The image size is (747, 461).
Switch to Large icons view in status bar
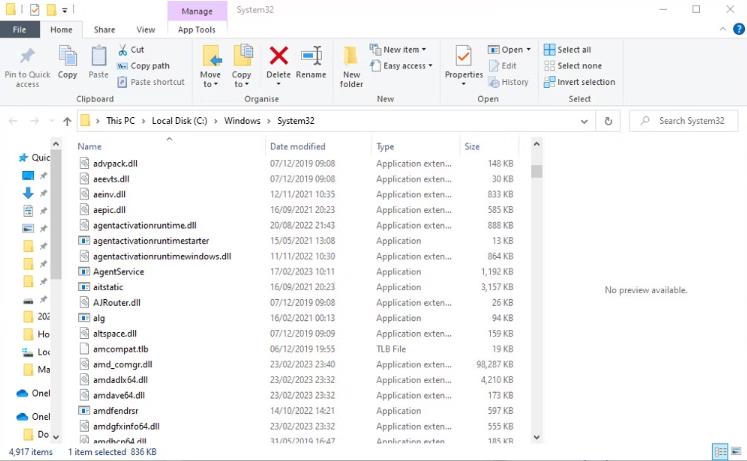click(x=737, y=451)
